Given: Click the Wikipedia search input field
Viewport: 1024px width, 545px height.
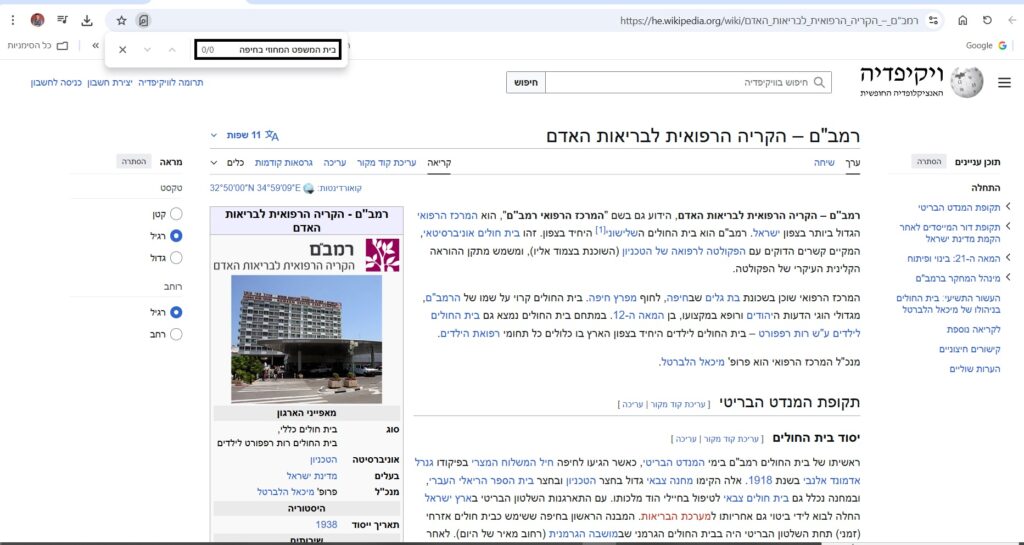Looking at the screenshot, I should (688, 83).
